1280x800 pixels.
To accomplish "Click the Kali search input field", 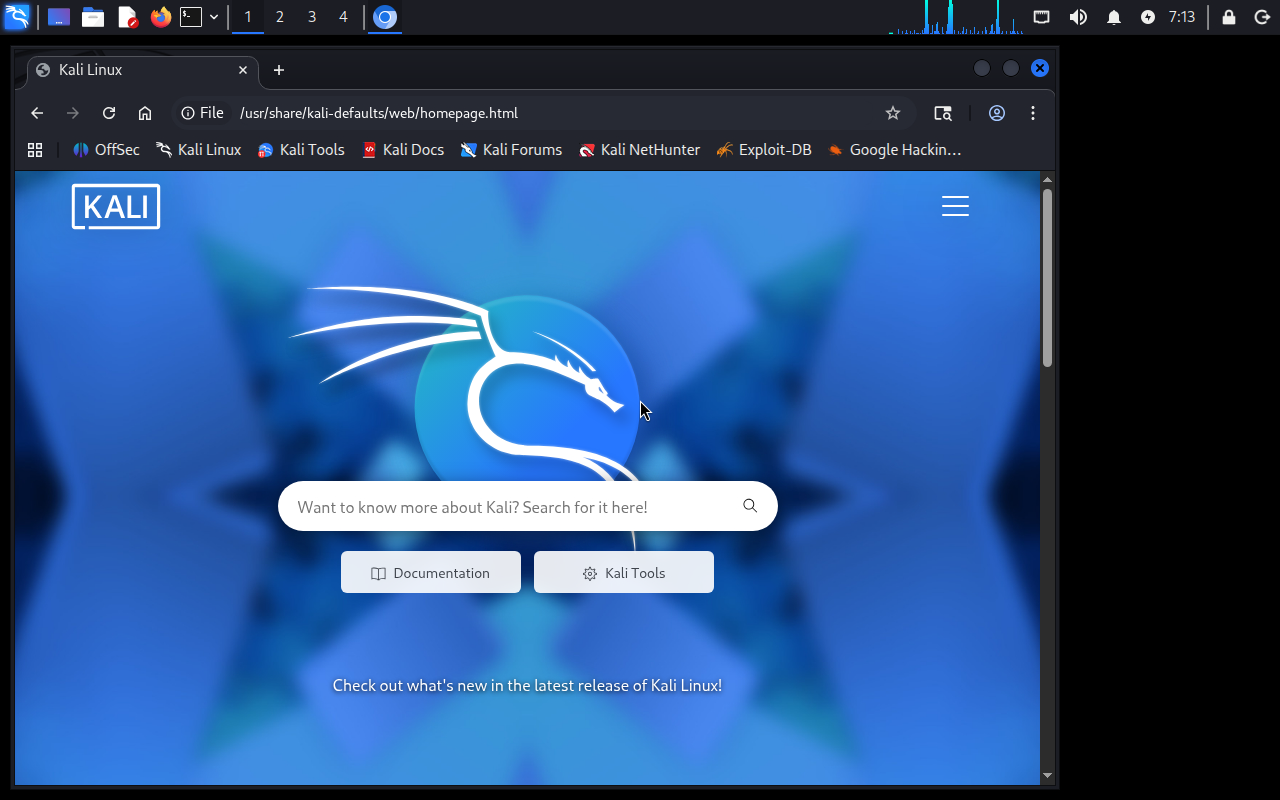I will (x=510, y=507).
